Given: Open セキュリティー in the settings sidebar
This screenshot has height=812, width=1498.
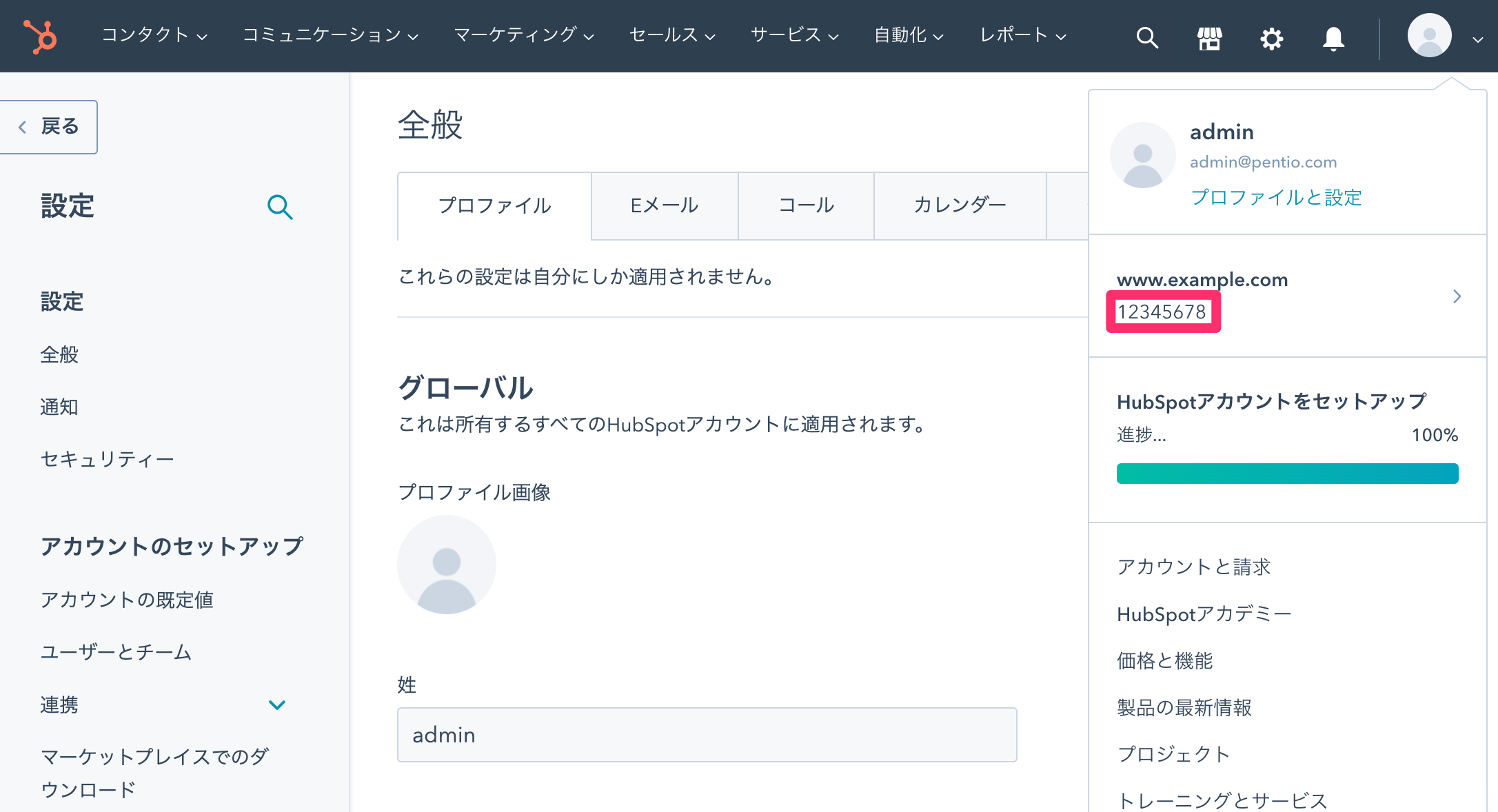Looking at the screenshot, I should (107, 459).
